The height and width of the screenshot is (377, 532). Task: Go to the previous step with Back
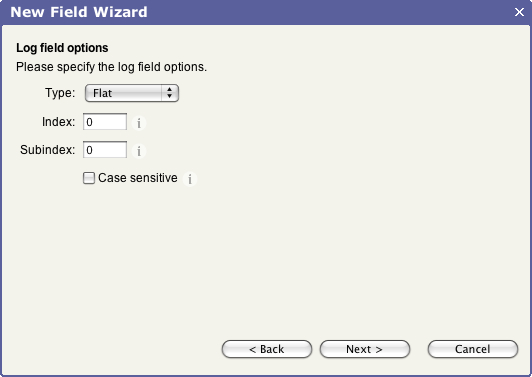(x=267, y=349)
